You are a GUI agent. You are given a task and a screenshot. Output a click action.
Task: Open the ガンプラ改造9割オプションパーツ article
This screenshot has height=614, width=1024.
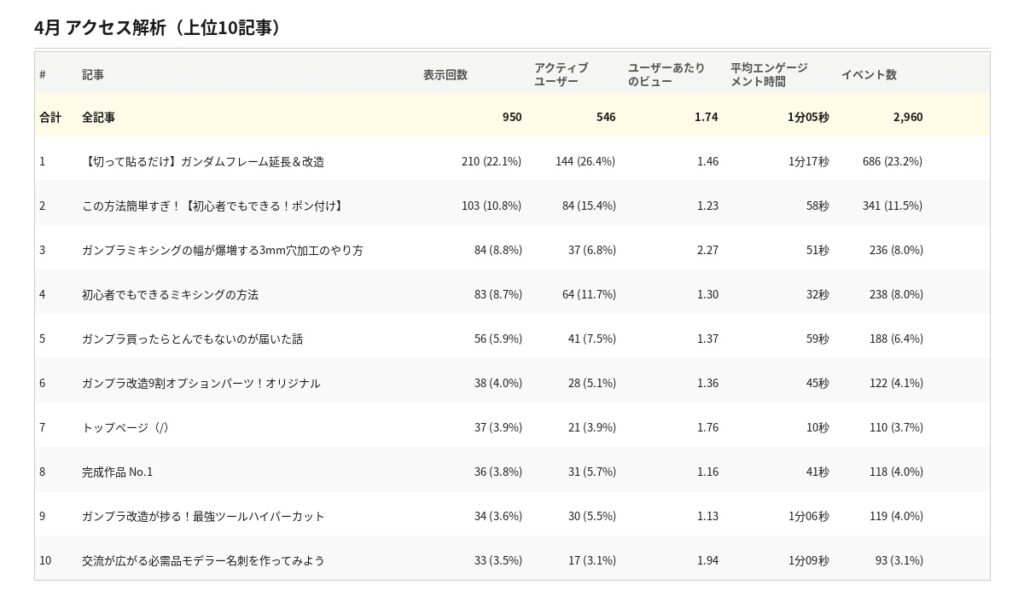pyautogui.click(x=201, y=383)
